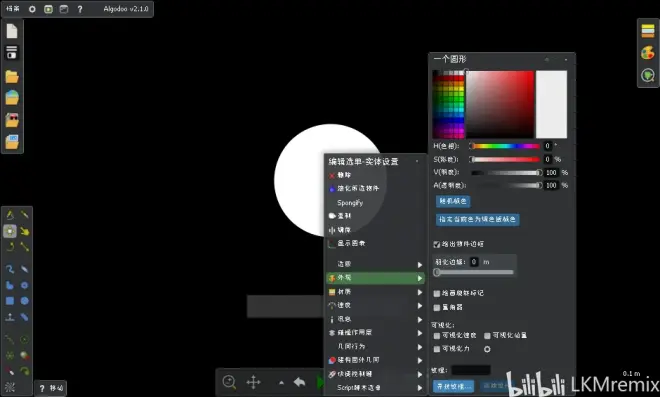Select the Rotate tool
Image resolution: width=660 pixels, height=397 pixels.
coord(10,247)
